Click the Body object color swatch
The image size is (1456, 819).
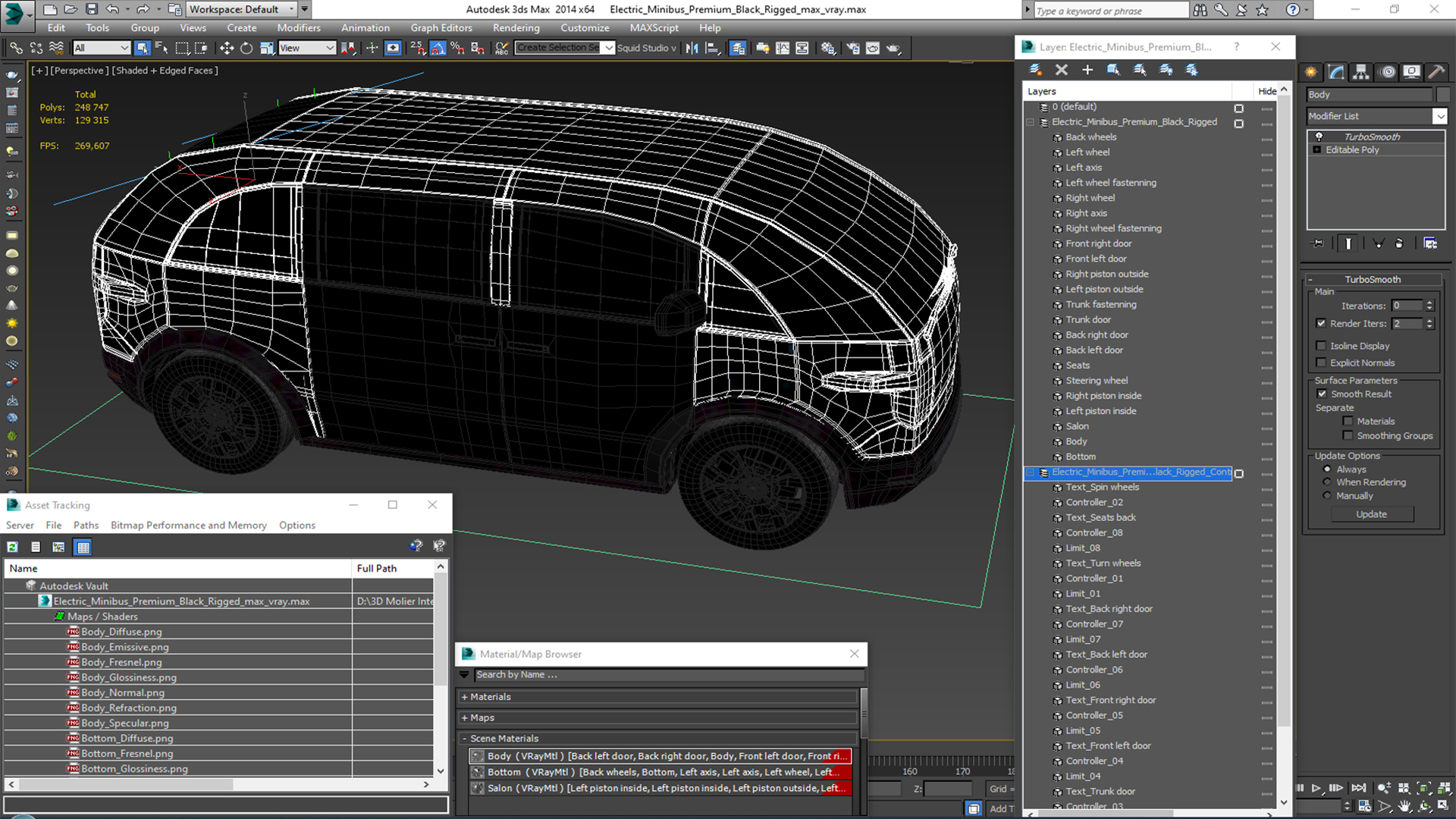point(1442,95)
